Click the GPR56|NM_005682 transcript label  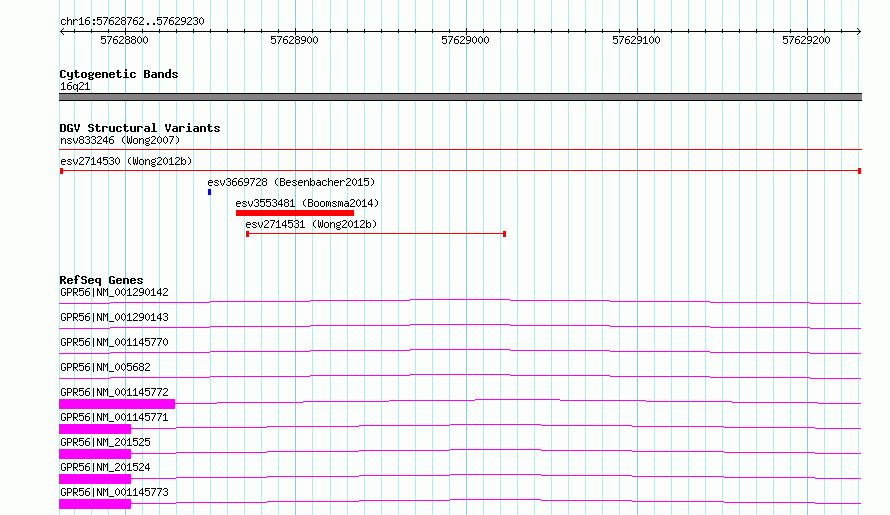coord(107,367)
